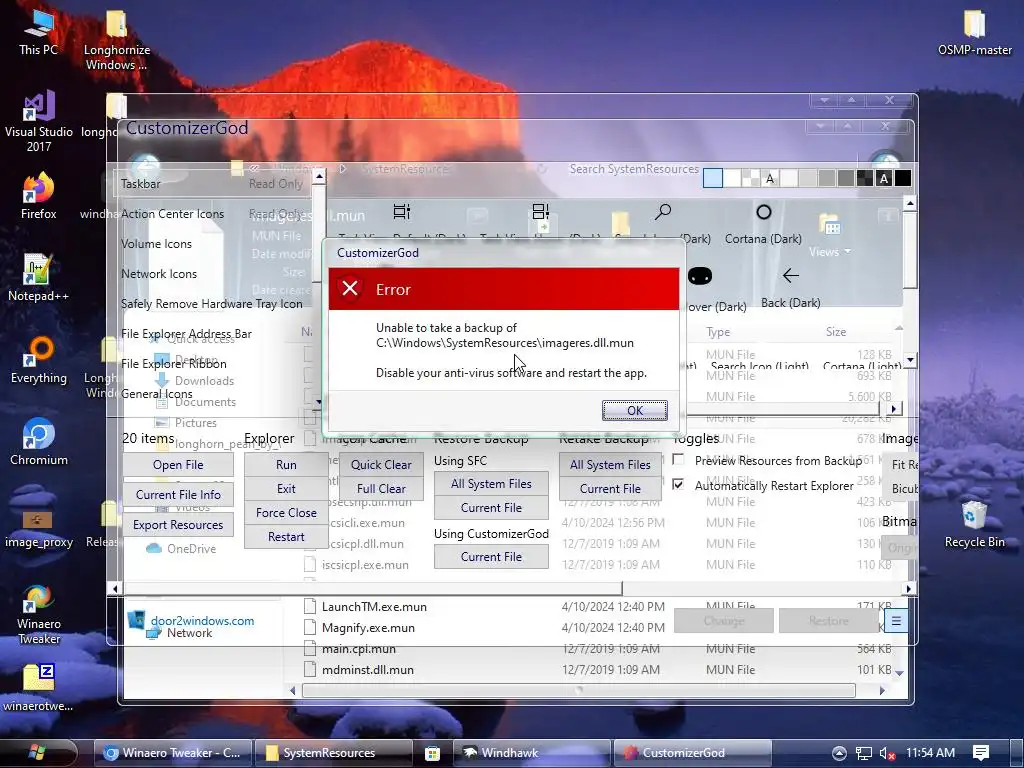
Task: Click icon preview panel scroll-down arrow
Action: 910,360
